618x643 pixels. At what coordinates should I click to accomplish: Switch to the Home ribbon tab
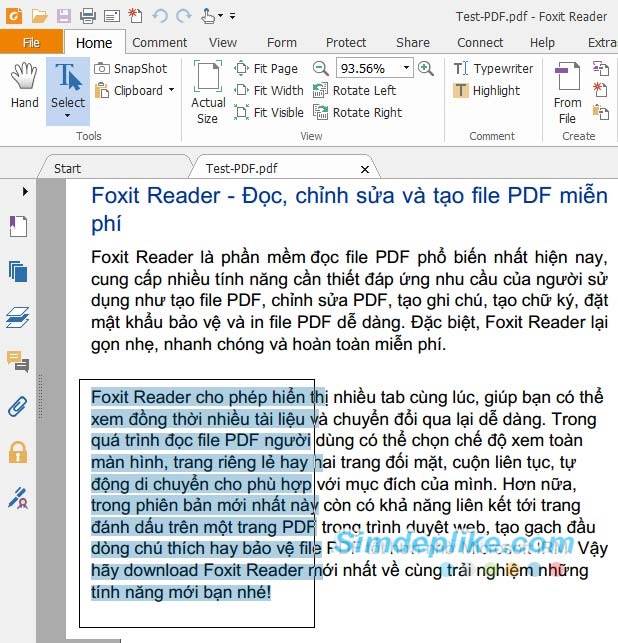point(94,43)
